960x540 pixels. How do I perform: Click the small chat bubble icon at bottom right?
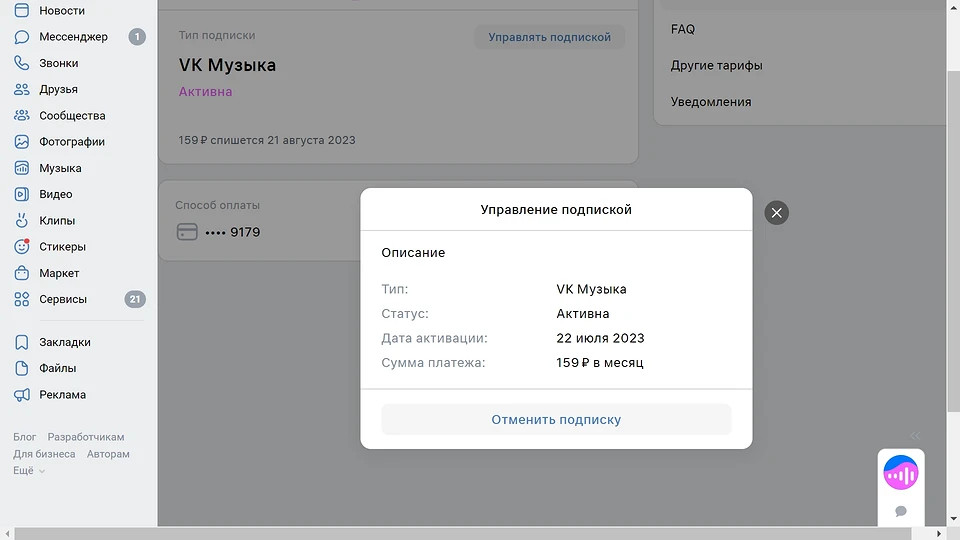point(900,511)
